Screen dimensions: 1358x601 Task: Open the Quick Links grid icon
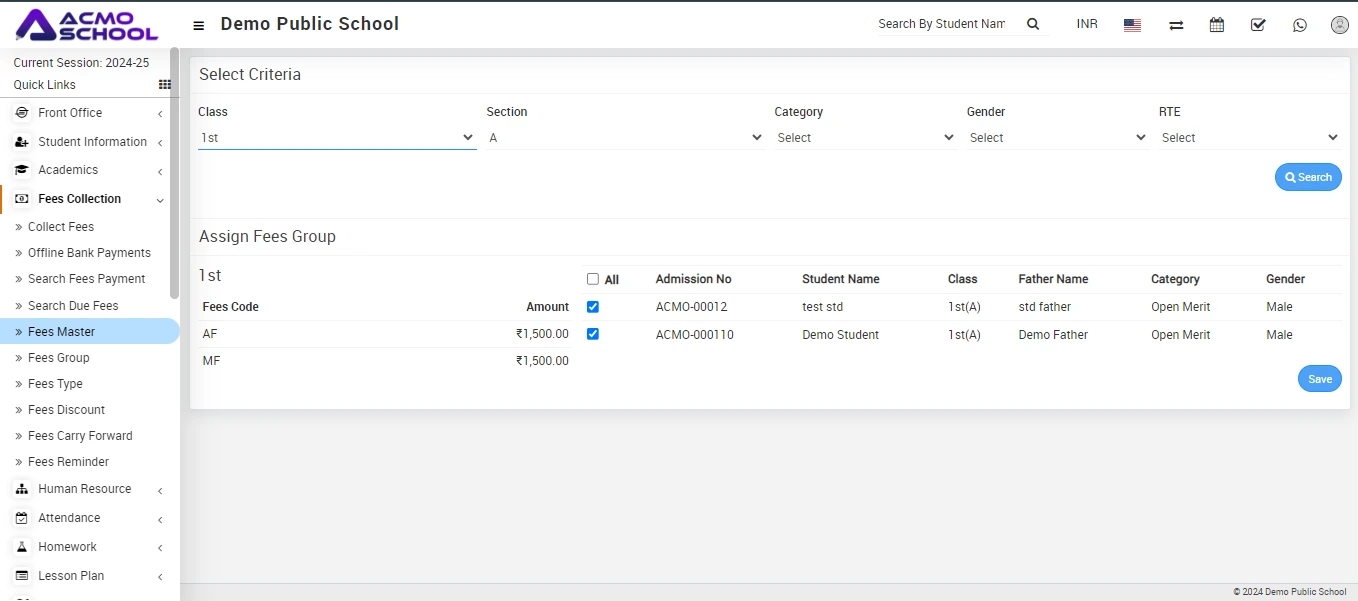click(165, 85)
